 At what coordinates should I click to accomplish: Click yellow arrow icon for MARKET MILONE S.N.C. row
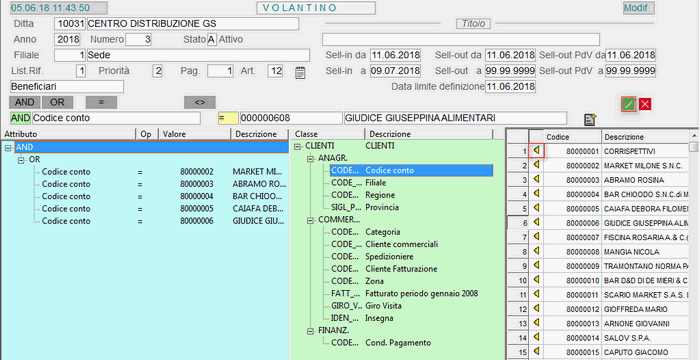(536, 165)
